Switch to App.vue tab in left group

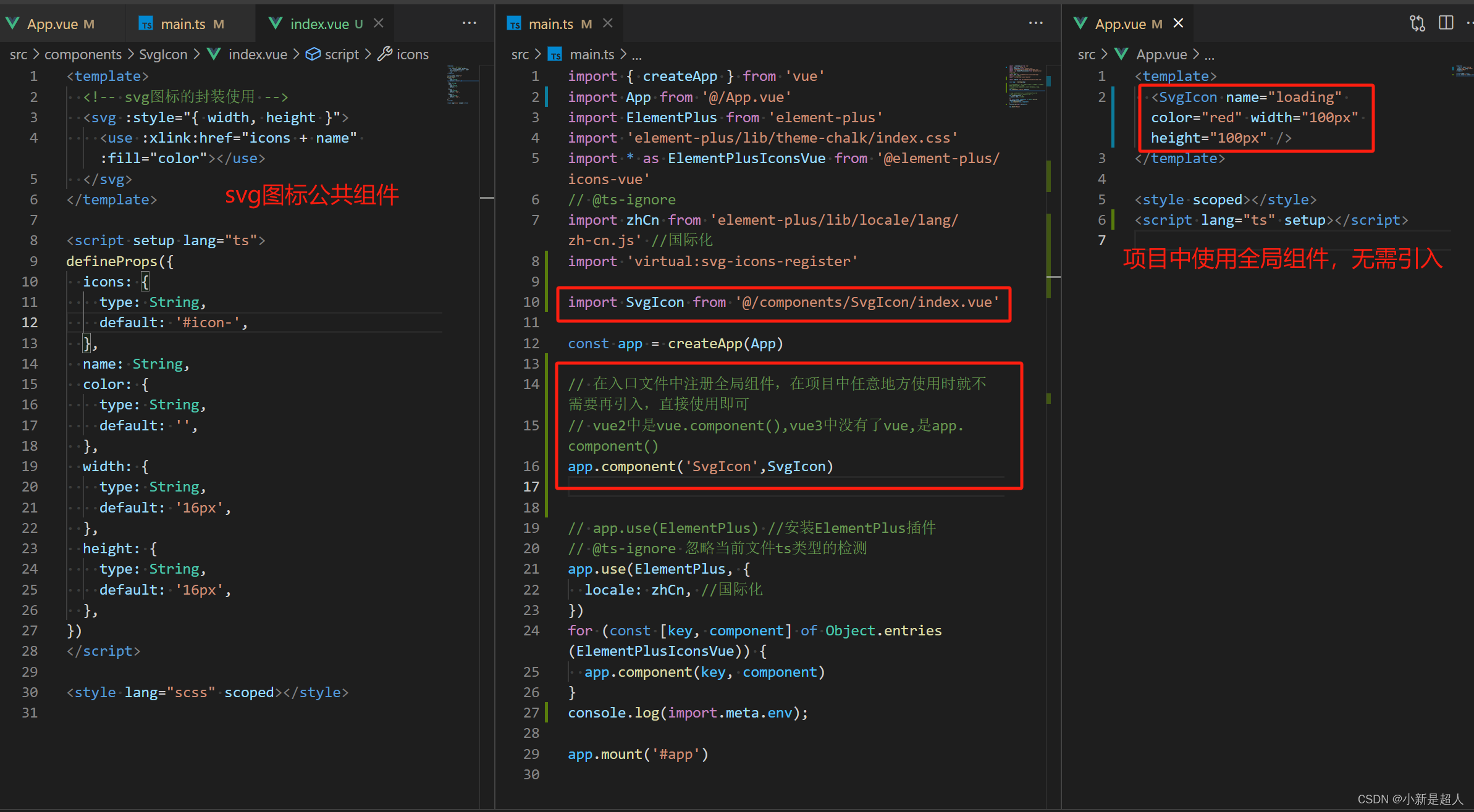click(x=53, y=24)
